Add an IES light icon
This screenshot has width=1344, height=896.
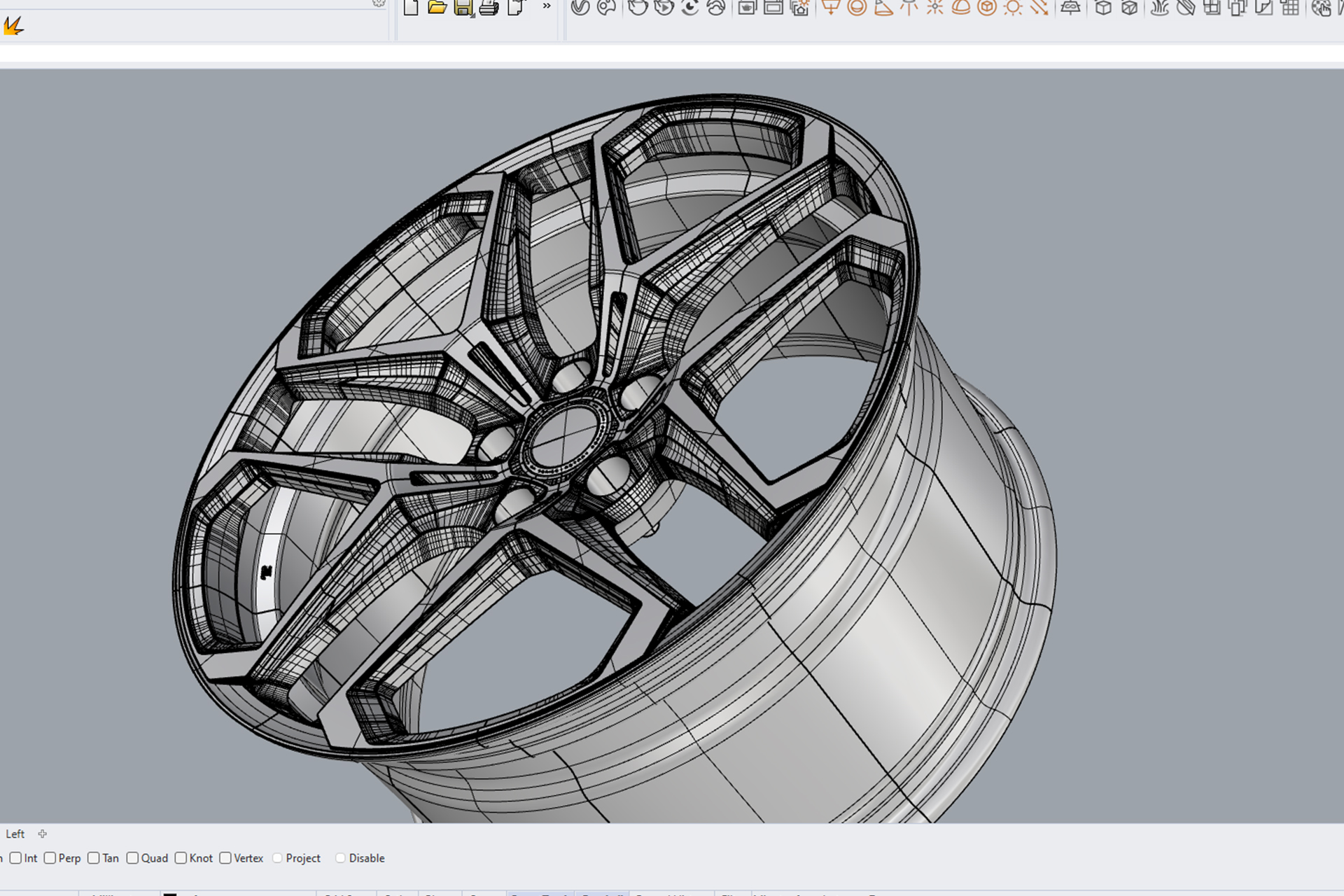909,7
